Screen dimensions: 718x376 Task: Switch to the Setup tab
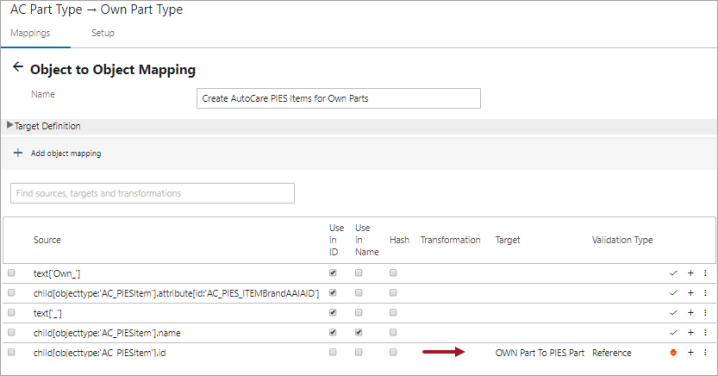103,33
